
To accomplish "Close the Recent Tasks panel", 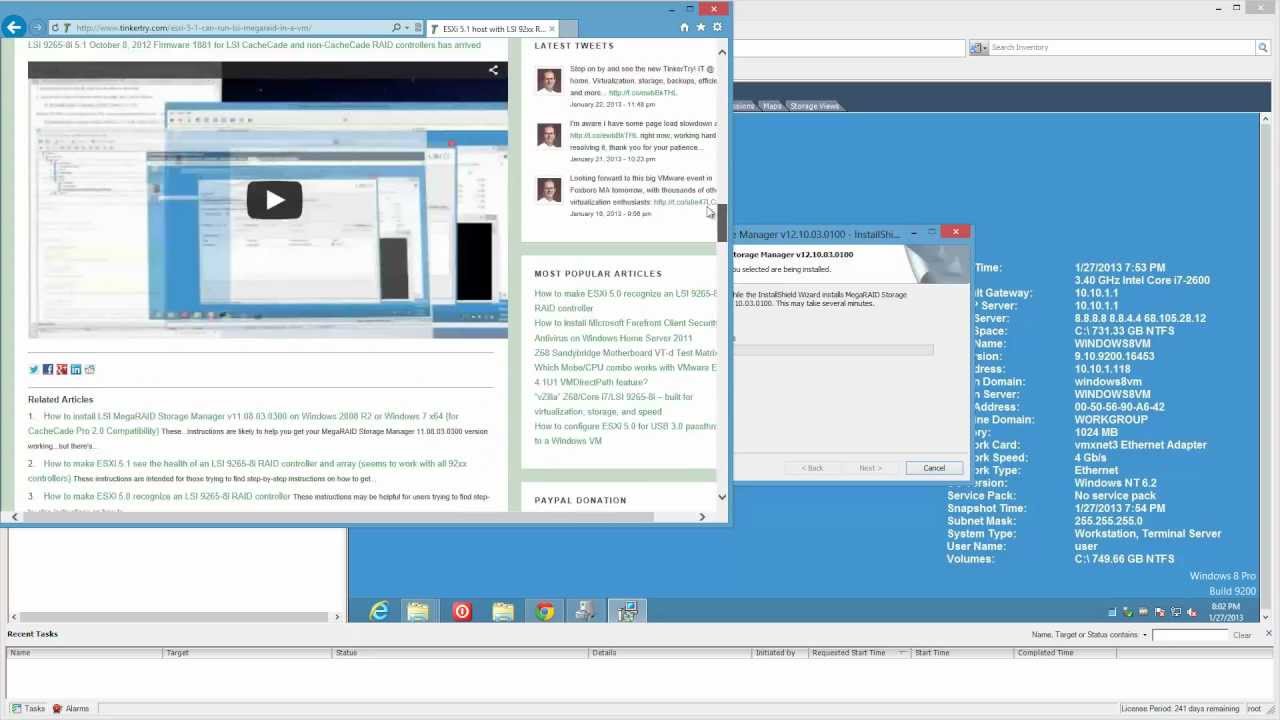I will click(1268, 633).
